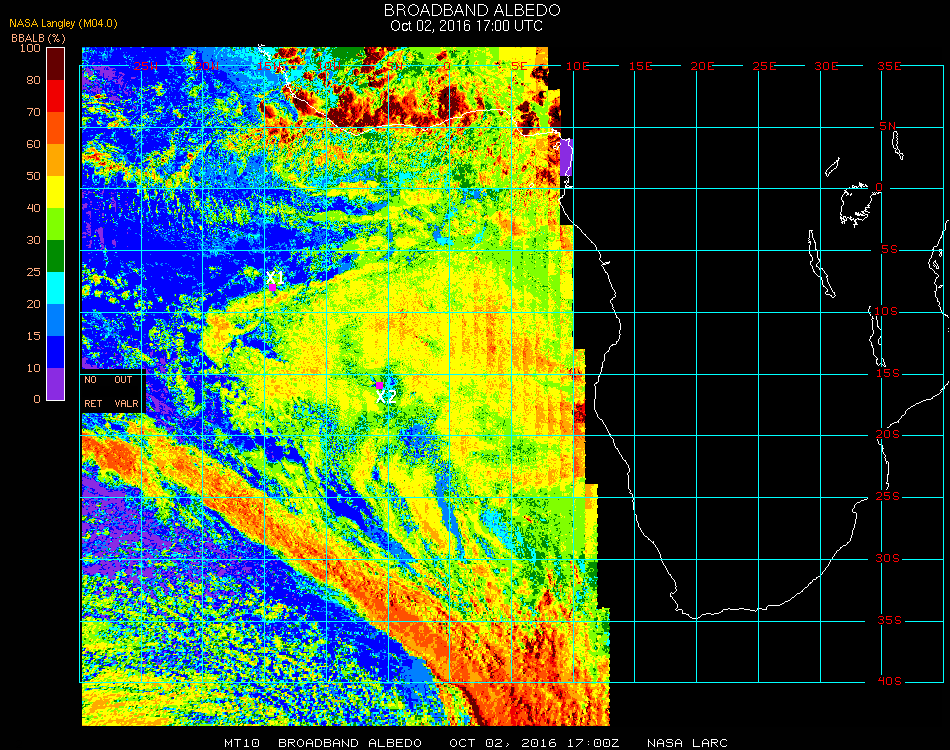Image resolution: width=950 pixels, height=750 pixels.
Task: Click the '25S' latitude label
Action: click(888, 497)
